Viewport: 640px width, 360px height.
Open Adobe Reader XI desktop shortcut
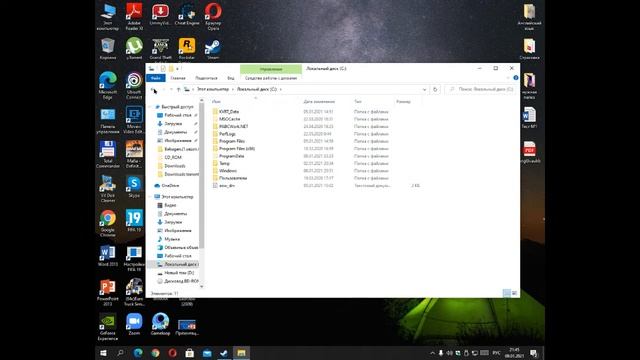coord(134,16)
